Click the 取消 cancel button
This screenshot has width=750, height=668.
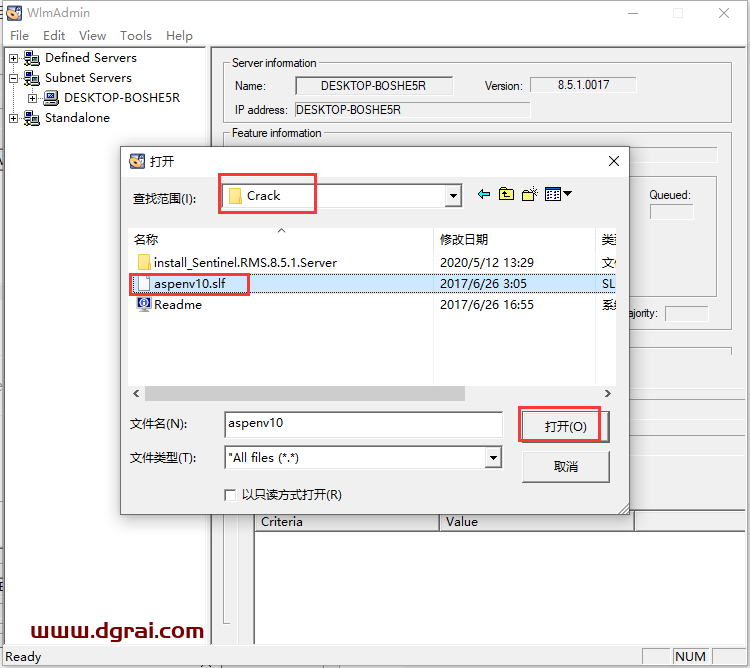pos(565,466)
